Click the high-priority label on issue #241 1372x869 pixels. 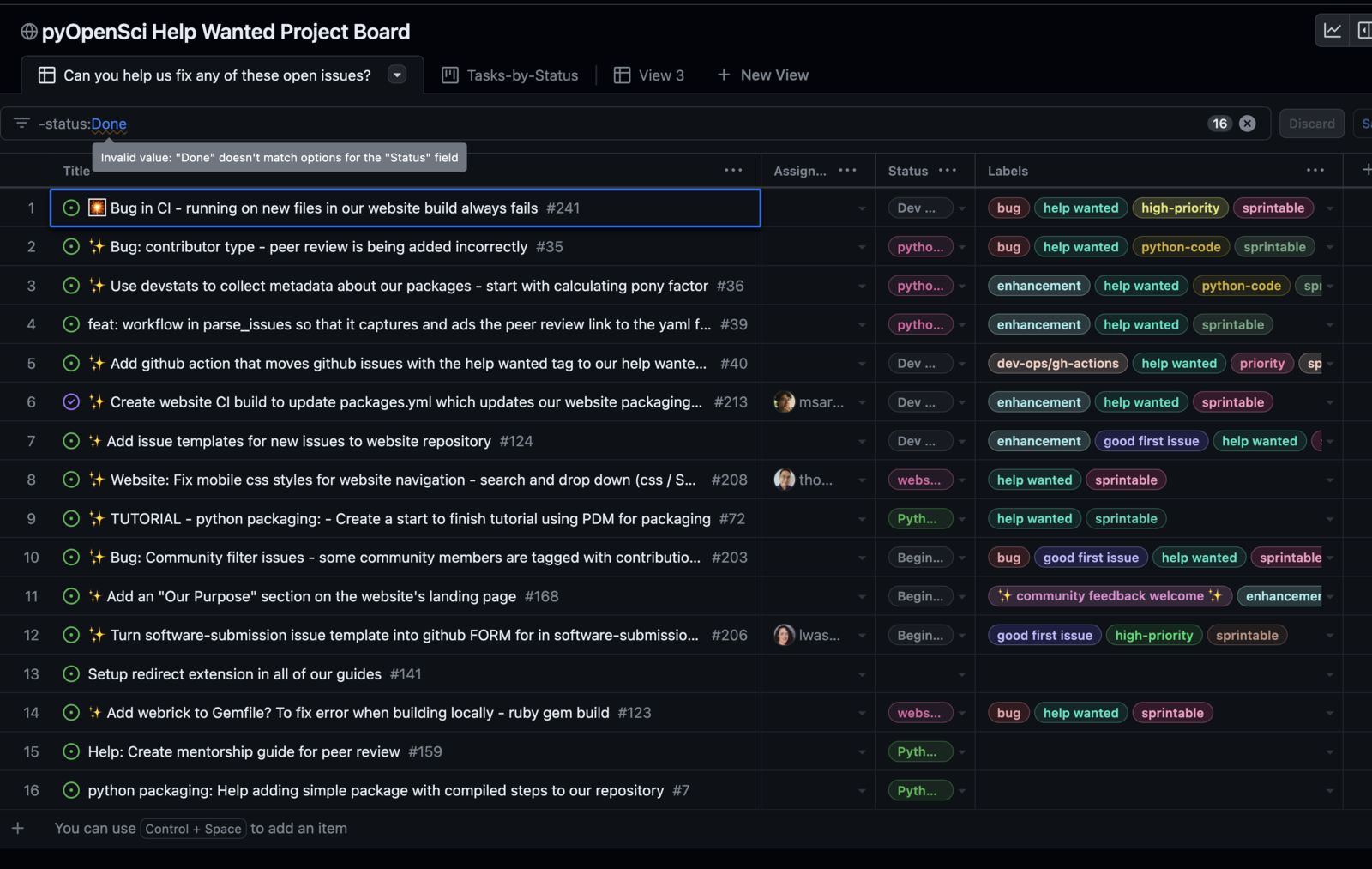click(x=1180, y=208)
